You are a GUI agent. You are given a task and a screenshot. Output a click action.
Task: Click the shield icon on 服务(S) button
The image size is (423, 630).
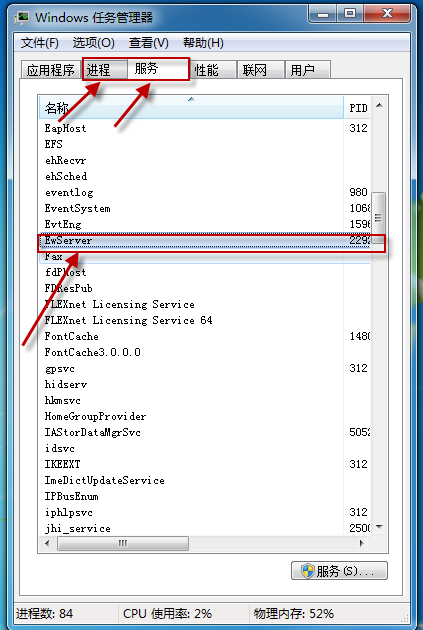[308, 571]
